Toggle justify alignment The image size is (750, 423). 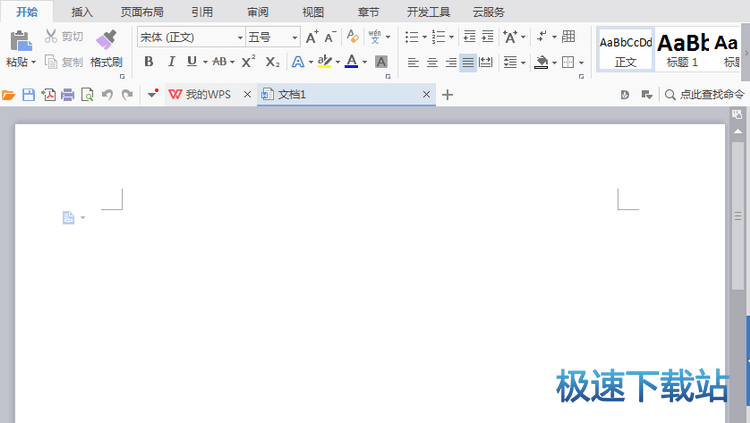click(x=468, y=62)
